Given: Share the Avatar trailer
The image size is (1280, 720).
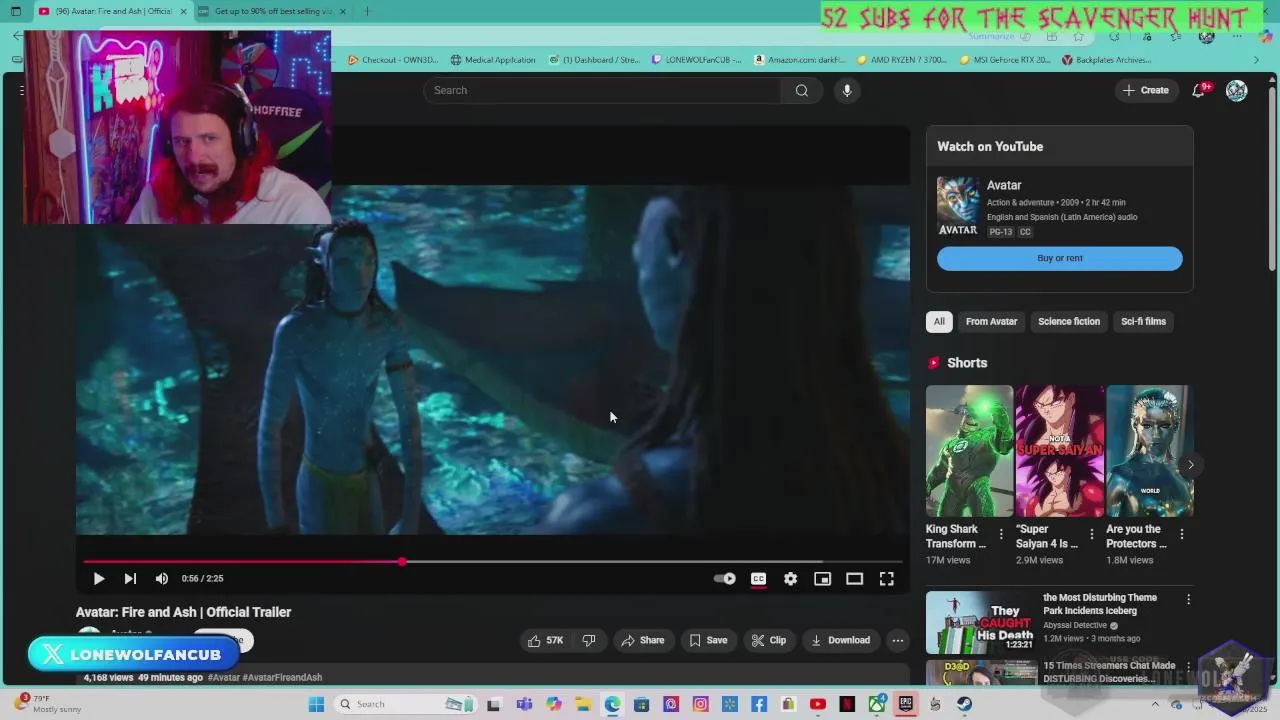Looking at the screenshot, I should (x=642, y=640).
